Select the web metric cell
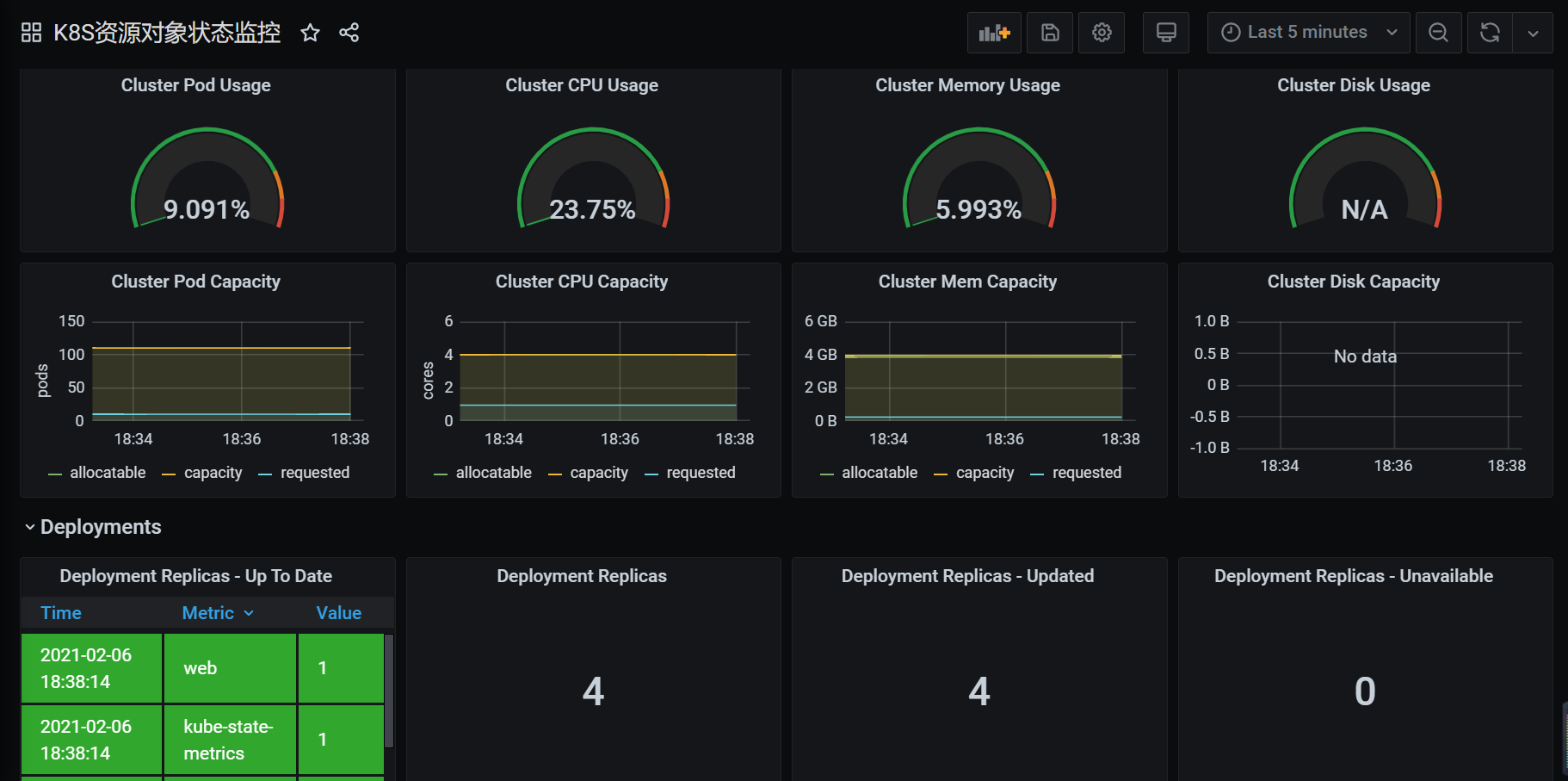The width and height of the screenshot is (1568, 781). point(230,668)
